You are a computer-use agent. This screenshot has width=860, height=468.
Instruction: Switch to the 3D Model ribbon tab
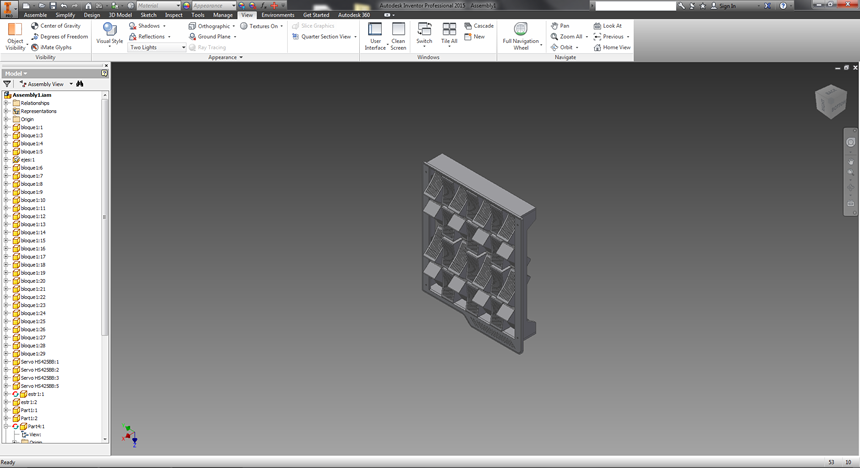pyautogui.click(x=120, y=15)
